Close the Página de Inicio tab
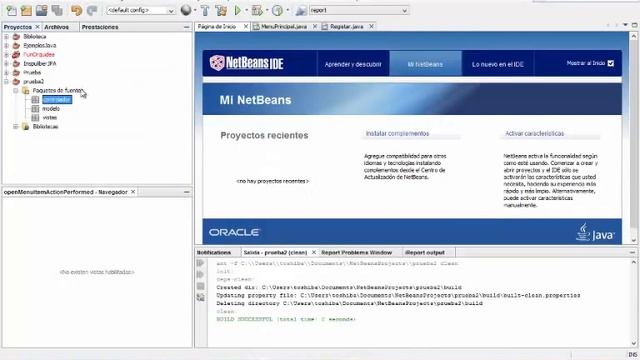The height and width of the screenshot is (360, 640). pos(246,27)
